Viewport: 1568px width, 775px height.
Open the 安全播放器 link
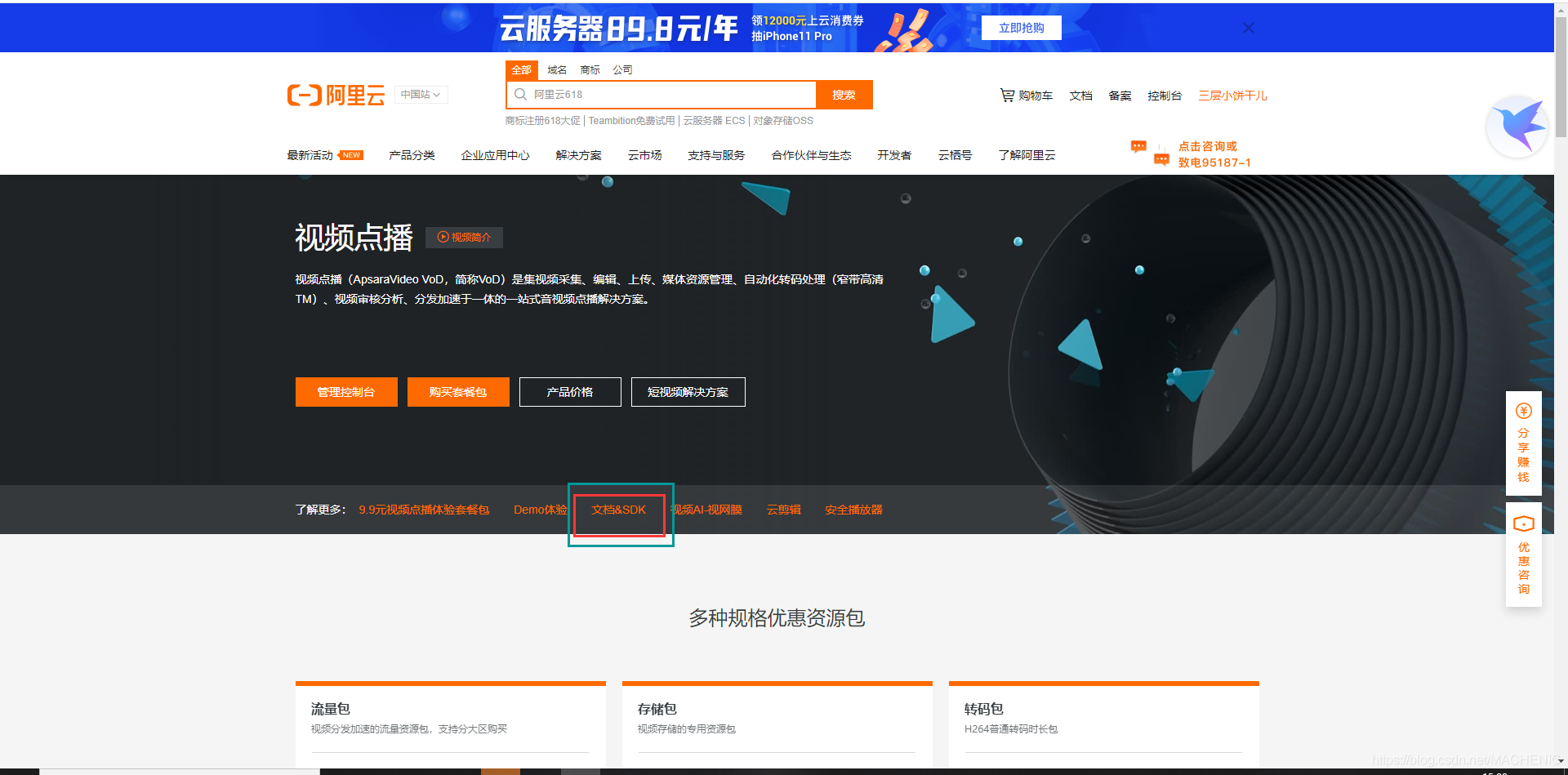[853, 510]
